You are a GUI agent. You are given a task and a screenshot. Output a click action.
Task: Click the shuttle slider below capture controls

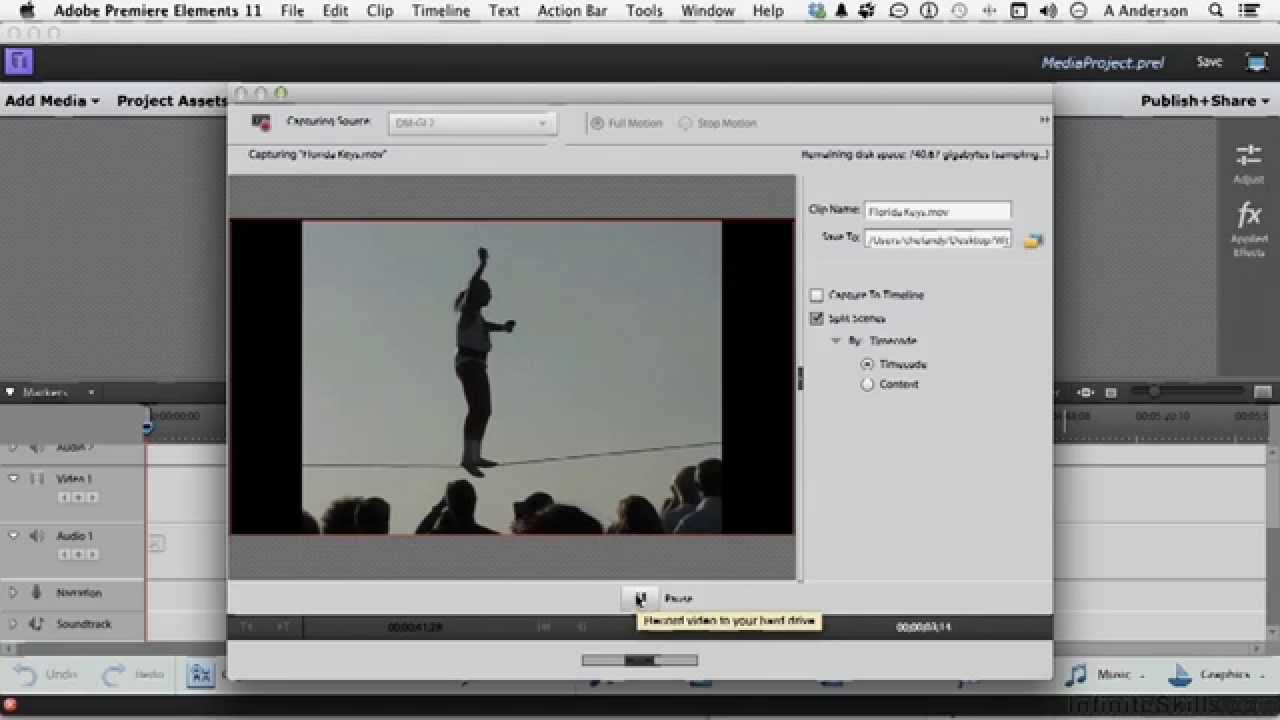tap(640, 660)
